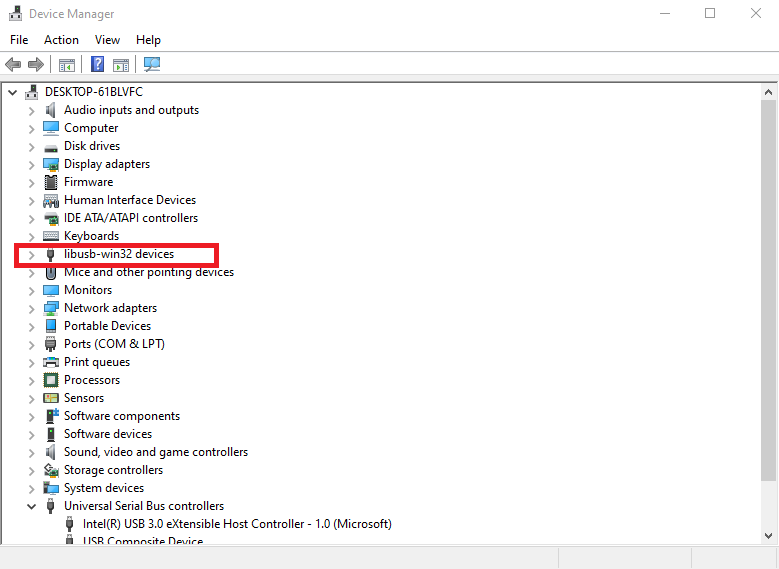Viewport: 779px width, 569px height.
Task: Select the Software devices label
Action: coord(108,434)
